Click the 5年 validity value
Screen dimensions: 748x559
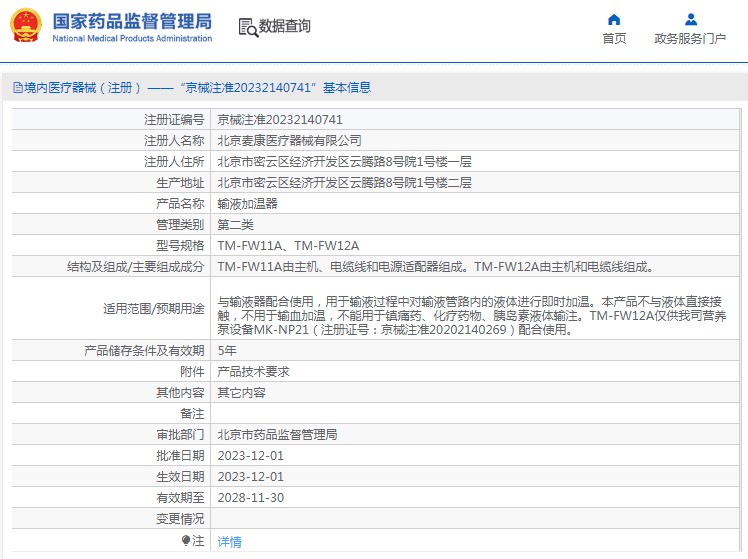[227, 351]
